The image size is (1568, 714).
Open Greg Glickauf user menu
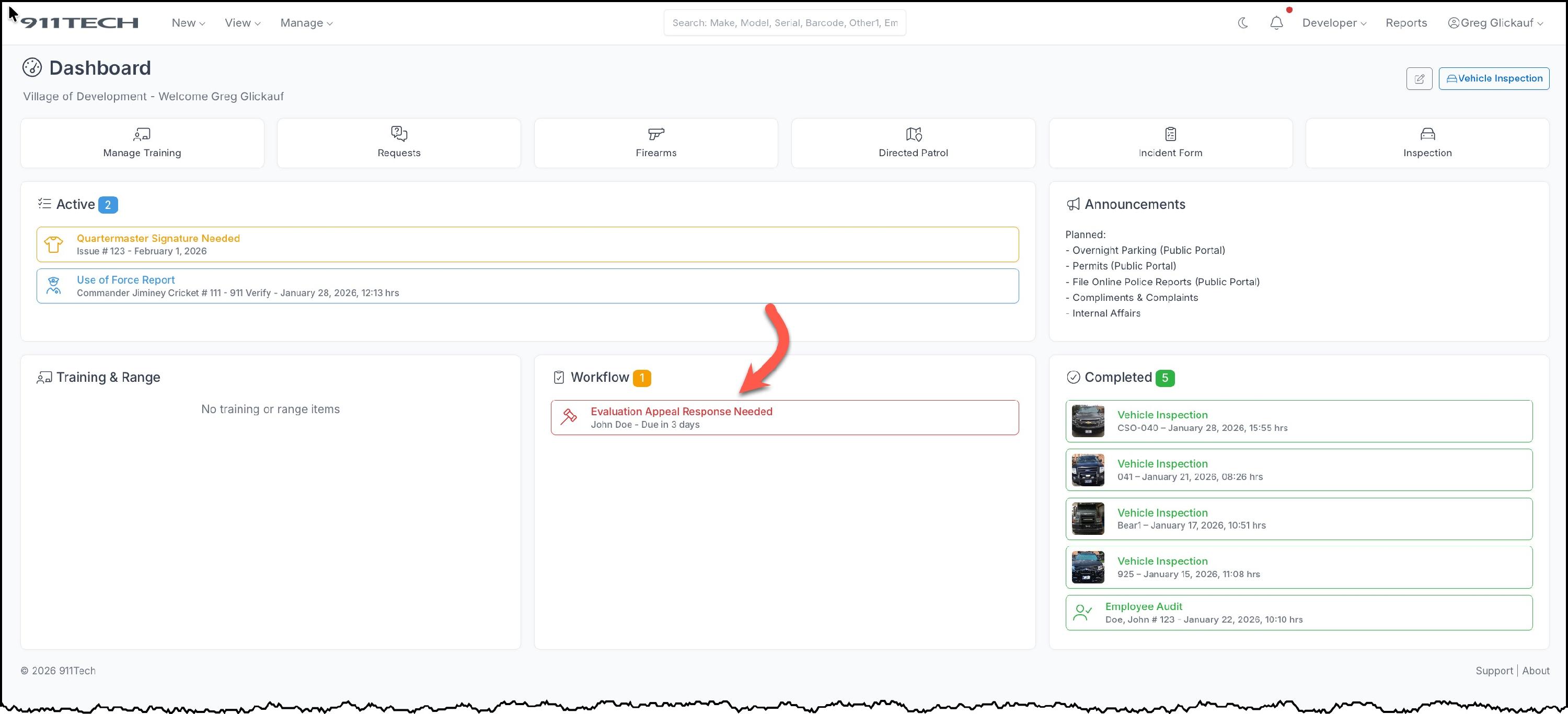click(1496, 23)
